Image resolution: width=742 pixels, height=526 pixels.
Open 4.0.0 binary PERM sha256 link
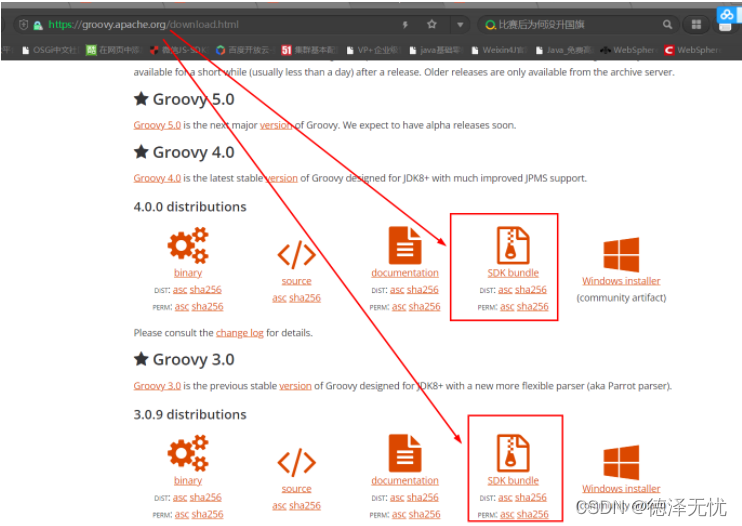click(x=208, y=307)
